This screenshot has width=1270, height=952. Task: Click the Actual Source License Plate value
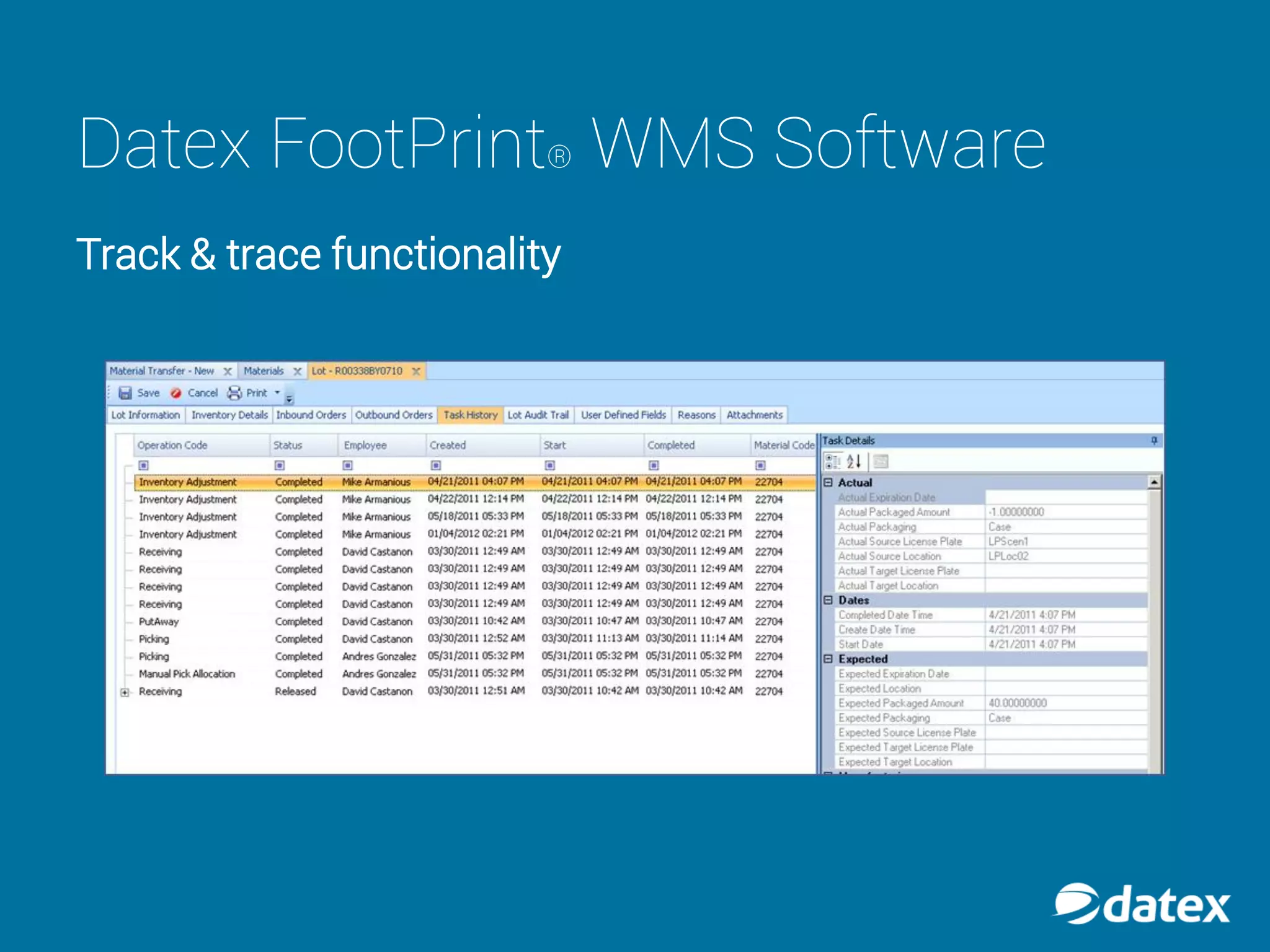(1066, 541)
